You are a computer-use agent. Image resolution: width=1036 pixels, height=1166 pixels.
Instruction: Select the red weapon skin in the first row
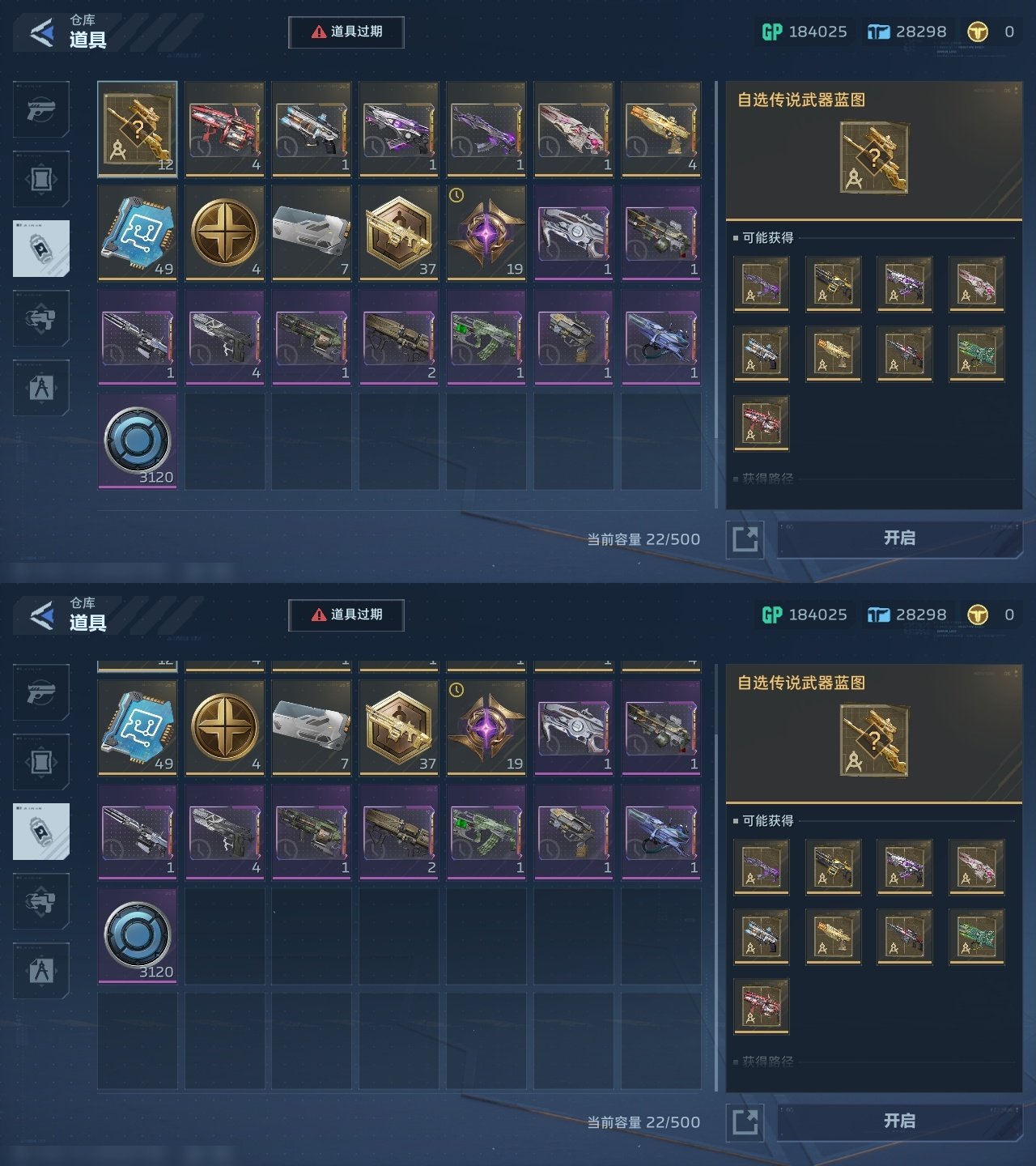(225, 130)
